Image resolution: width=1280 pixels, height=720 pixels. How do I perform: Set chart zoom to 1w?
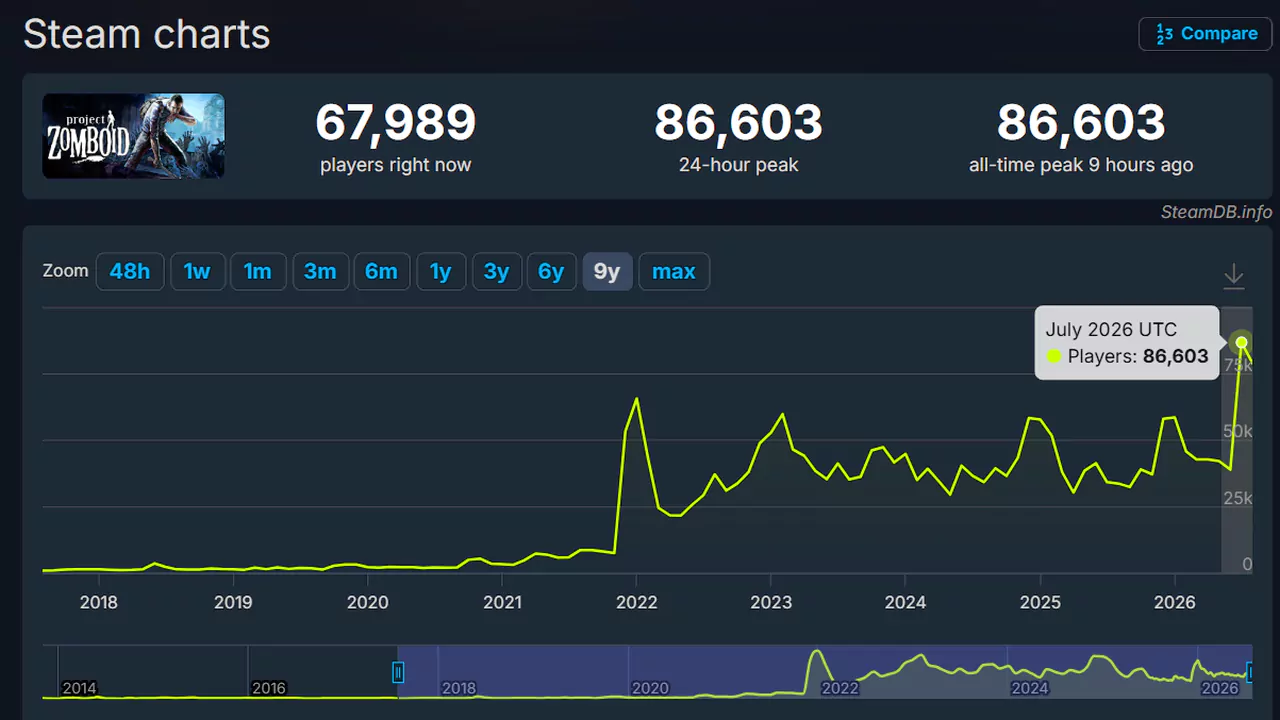click(197, 271)
